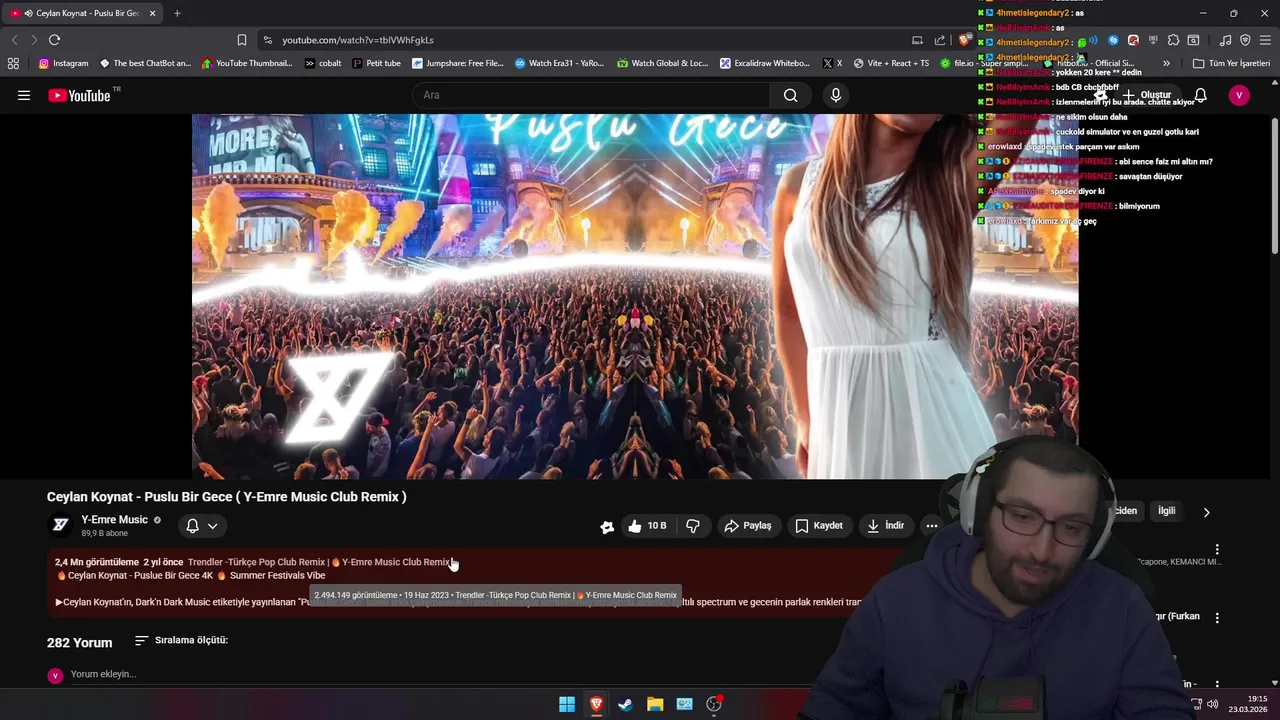Open the Trendler -Türkçe Pop Club Remix link
Viewport: 1280px width, 720px height.
click(257, 562)
